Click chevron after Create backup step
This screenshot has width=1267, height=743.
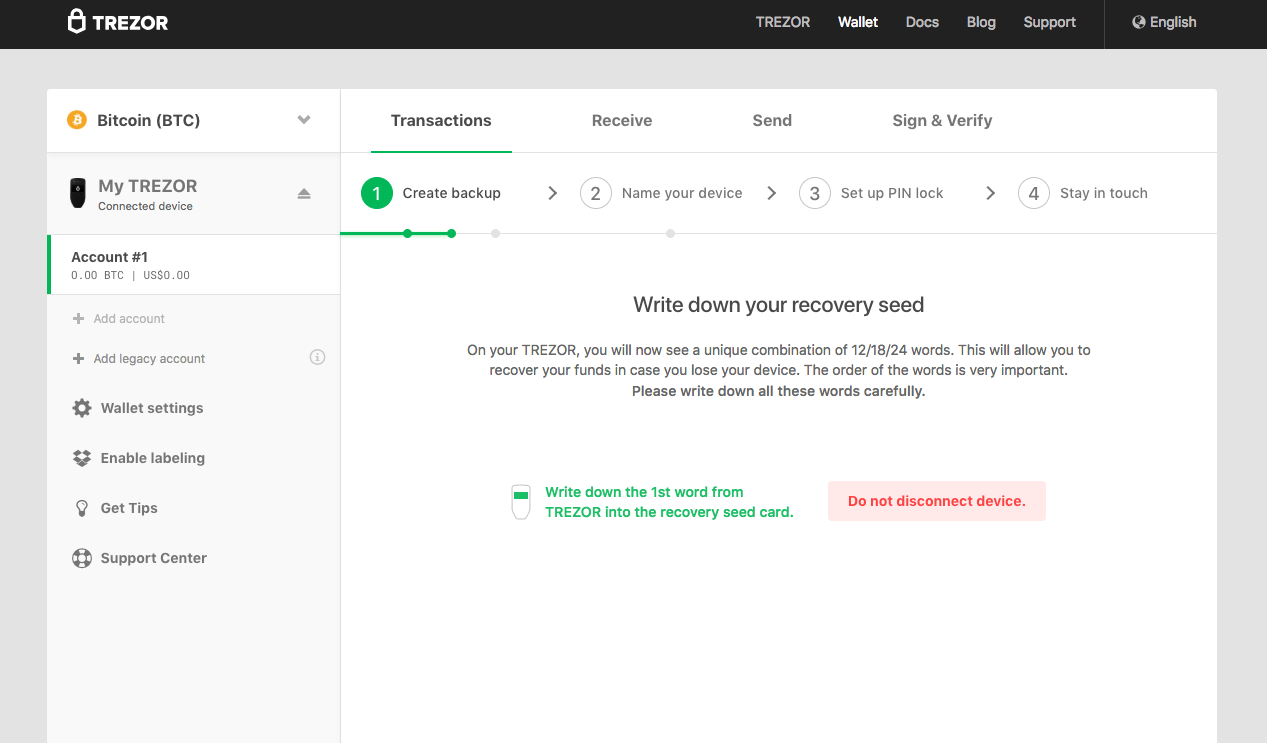coord(552,193)
